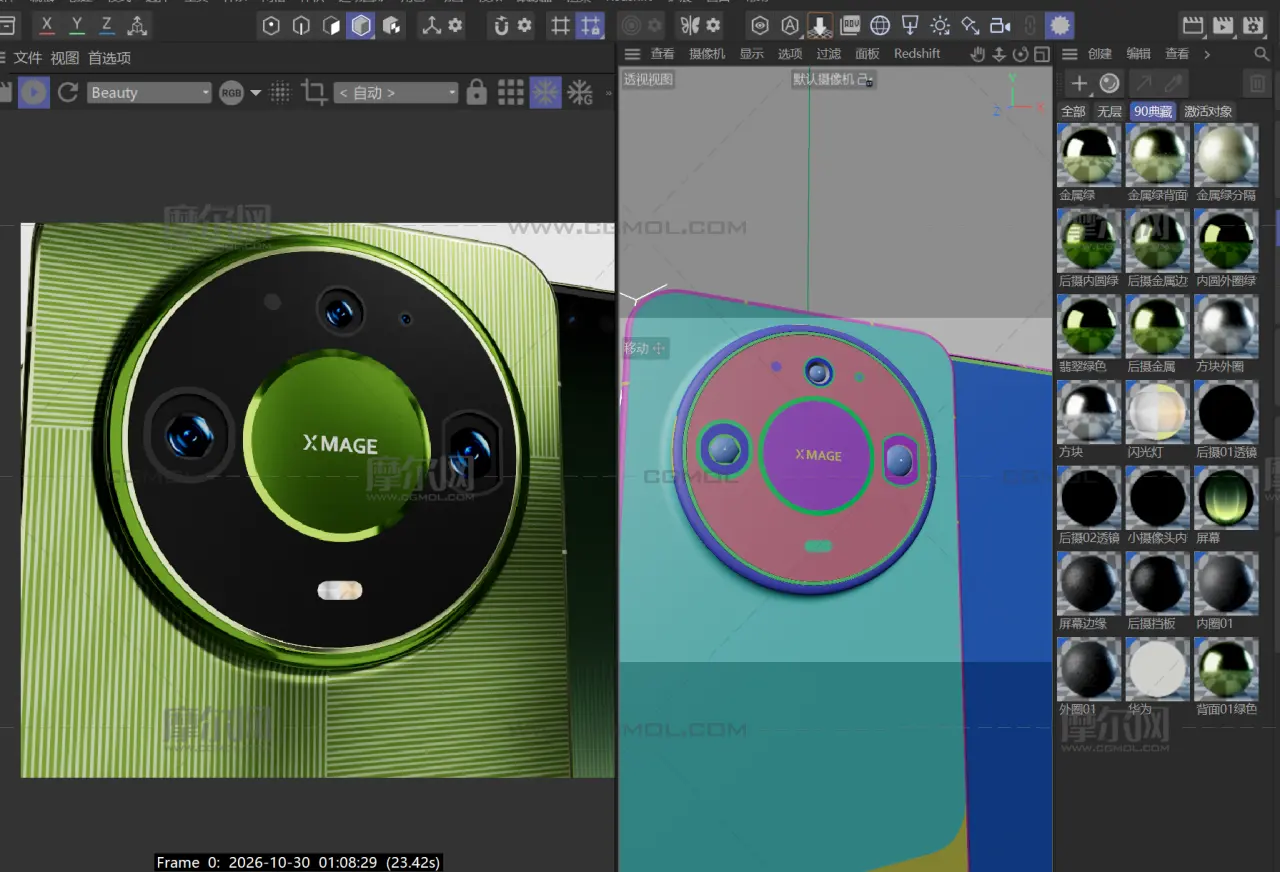Toggle the workplane grid with lock
The height and width of the screenshot is (872, 1280).
(x=591, y=25)
